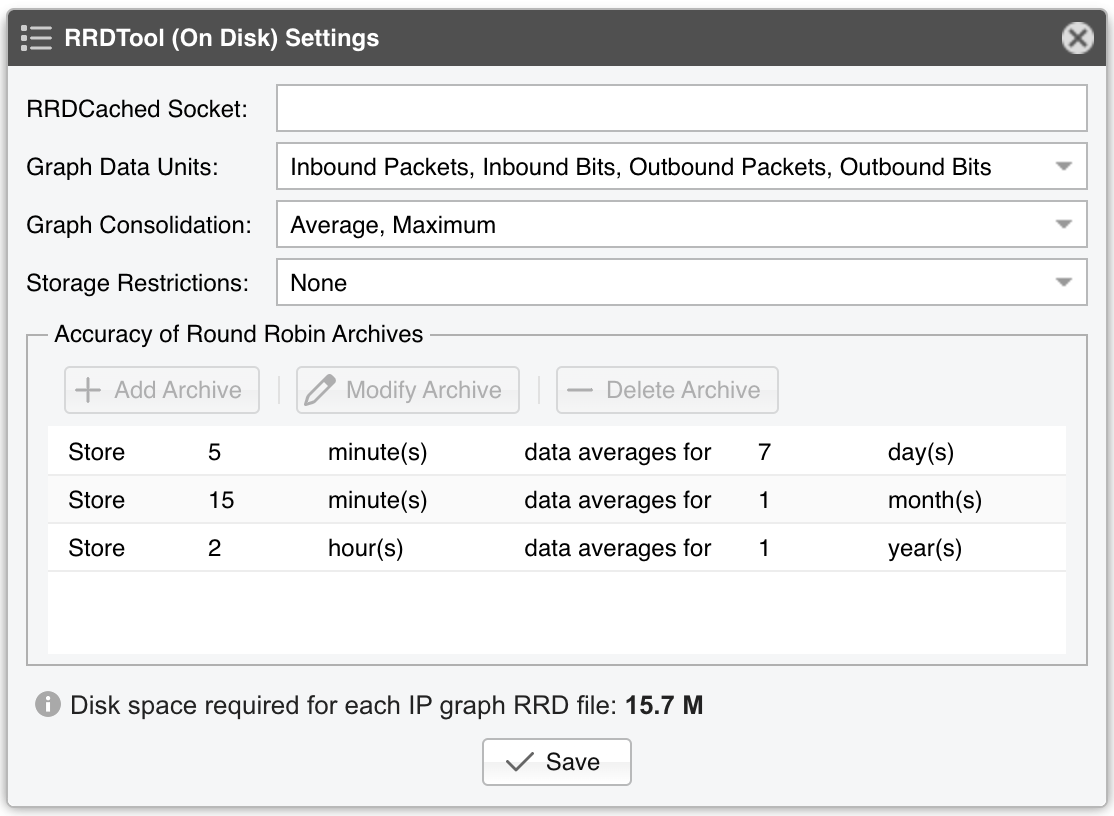Screen dimensions: 1114x816
Task: Click 'Accuracy of Round Robin Archives' heading
Action: click(239, 334)
